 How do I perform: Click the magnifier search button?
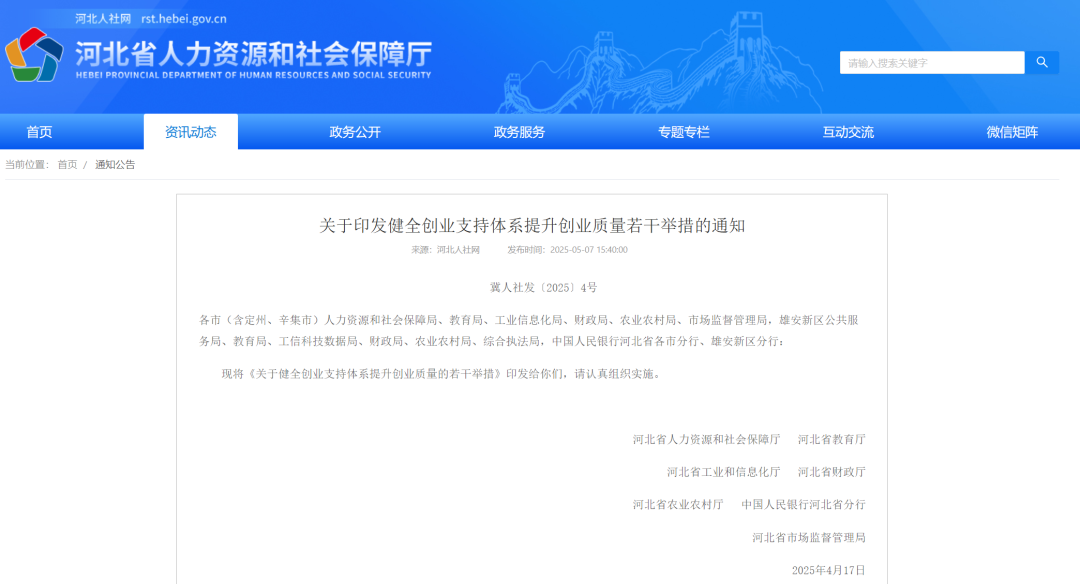click(1042, 62)
